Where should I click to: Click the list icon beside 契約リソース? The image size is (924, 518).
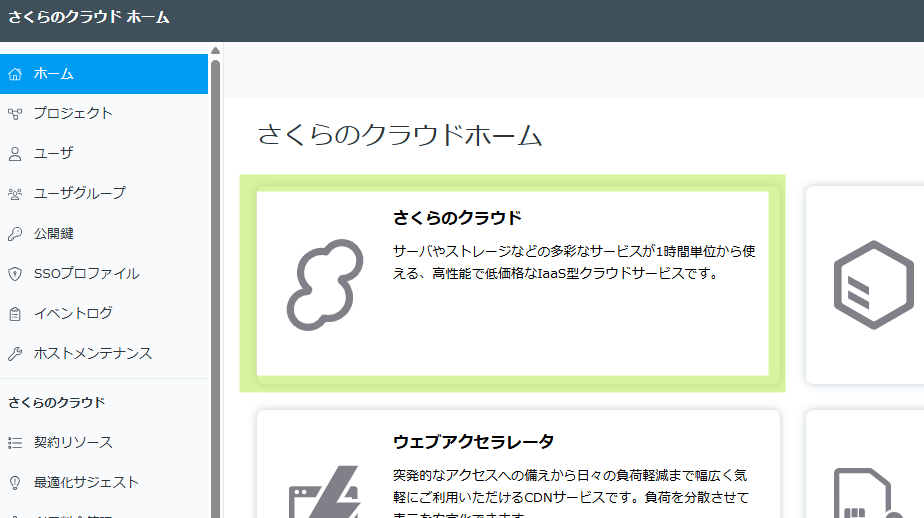click(15, 442)
